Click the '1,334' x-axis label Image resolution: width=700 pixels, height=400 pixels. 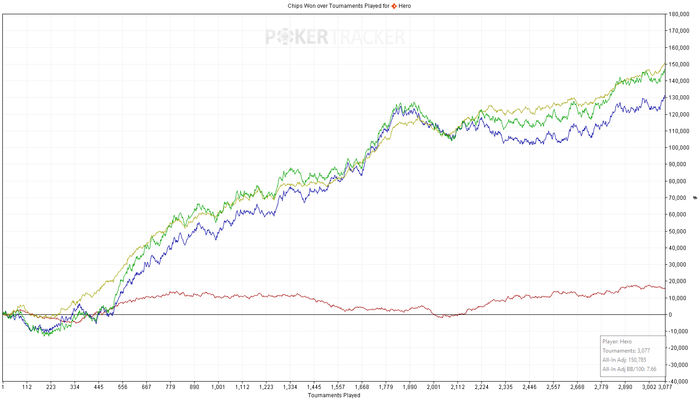290,387
